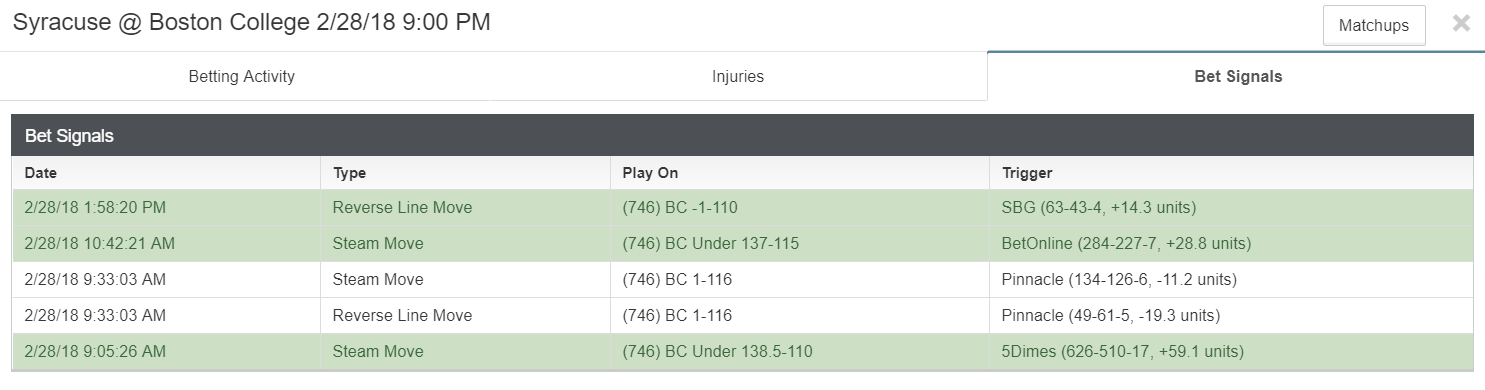Screen dimensions: 1485x390
Task: Click the Bet Signals panel header bar
Action: coord(742,136)
